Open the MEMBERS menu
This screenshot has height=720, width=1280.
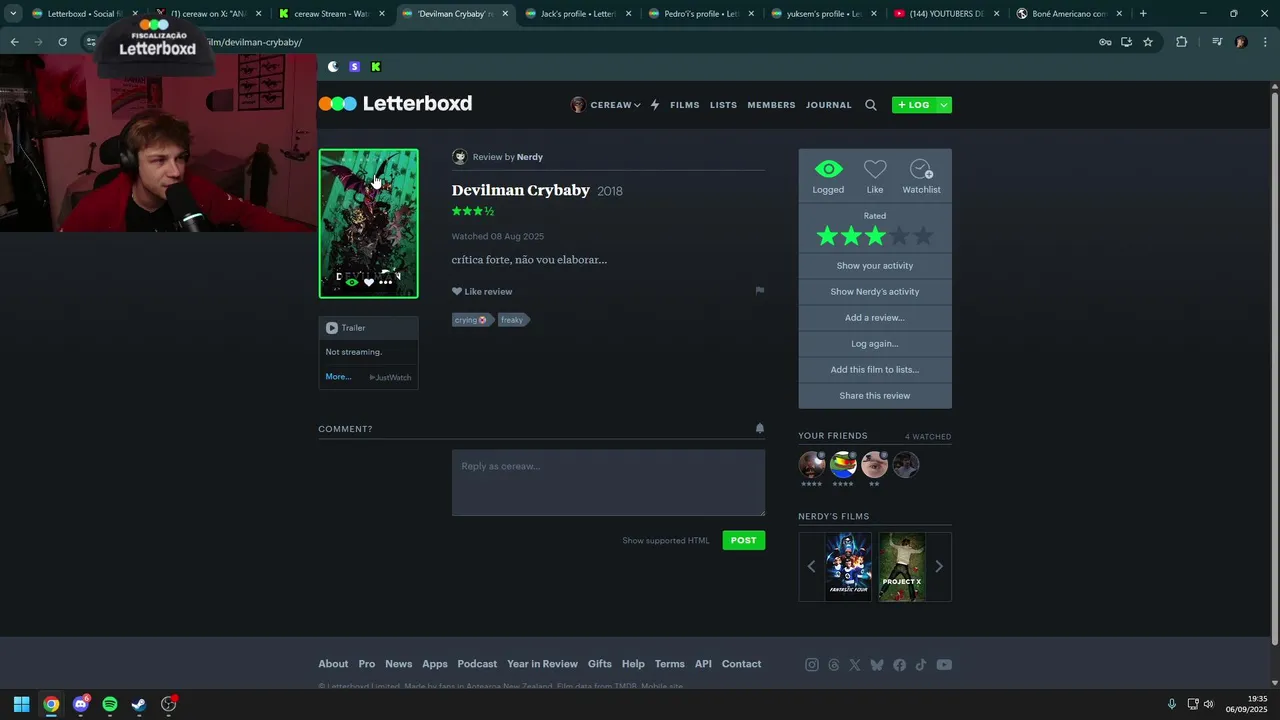pos(771,105)
